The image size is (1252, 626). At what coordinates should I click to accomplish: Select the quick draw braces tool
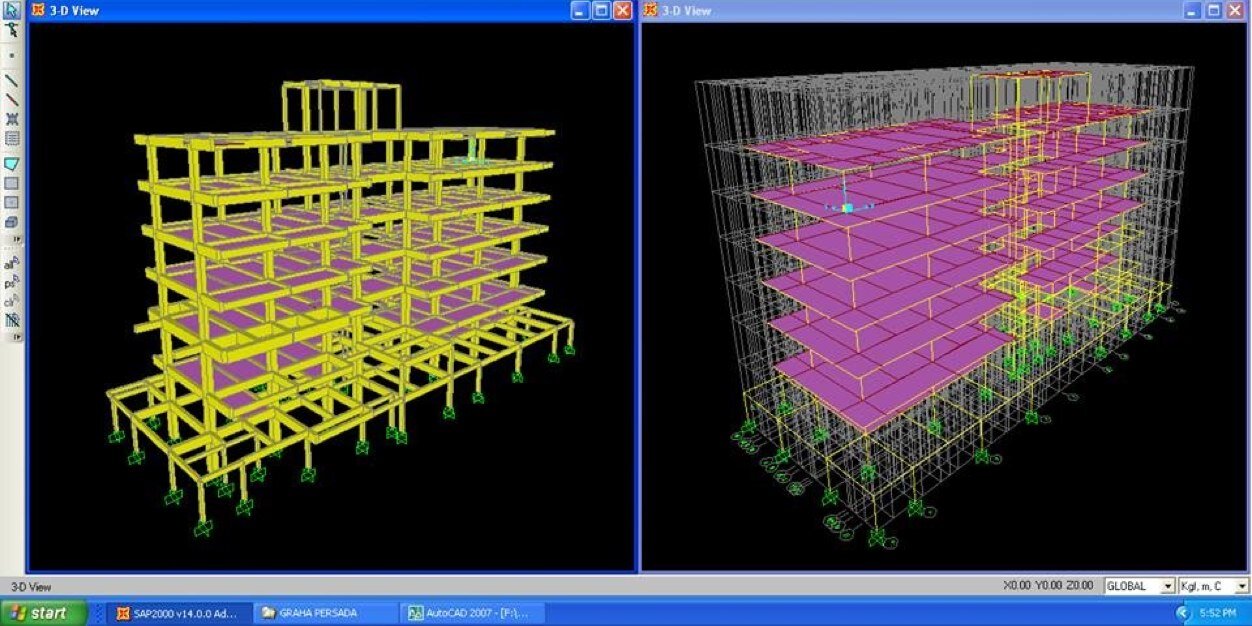click(12, 119)
